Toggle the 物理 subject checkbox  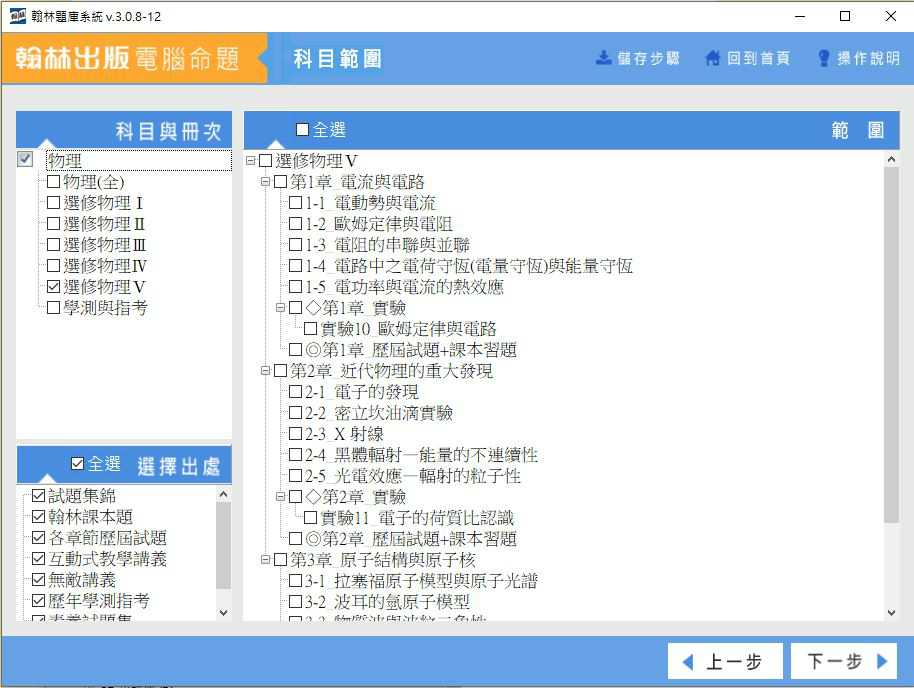[x=25, y=159]
